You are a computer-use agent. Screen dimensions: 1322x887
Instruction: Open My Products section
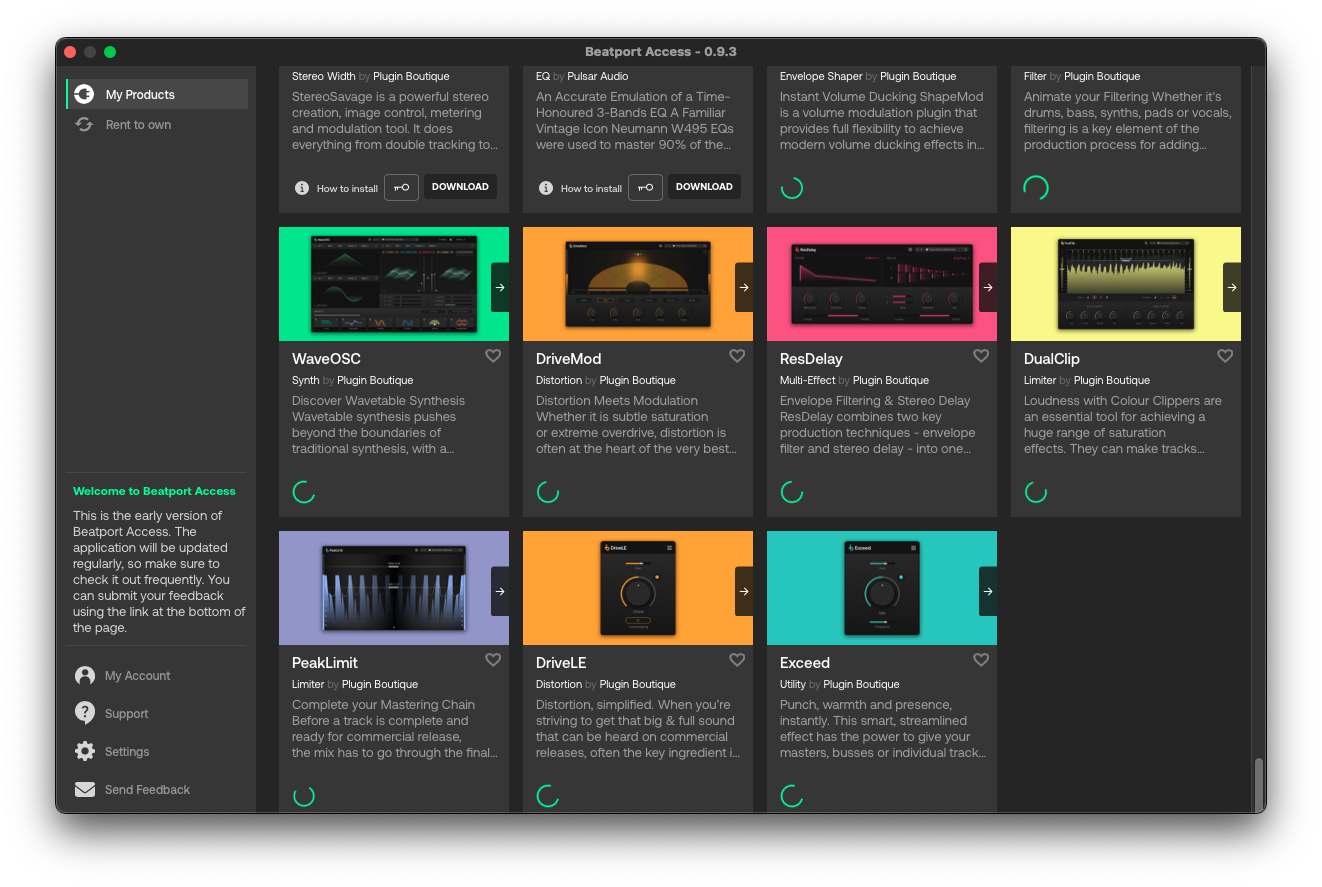tap(157, 94)
